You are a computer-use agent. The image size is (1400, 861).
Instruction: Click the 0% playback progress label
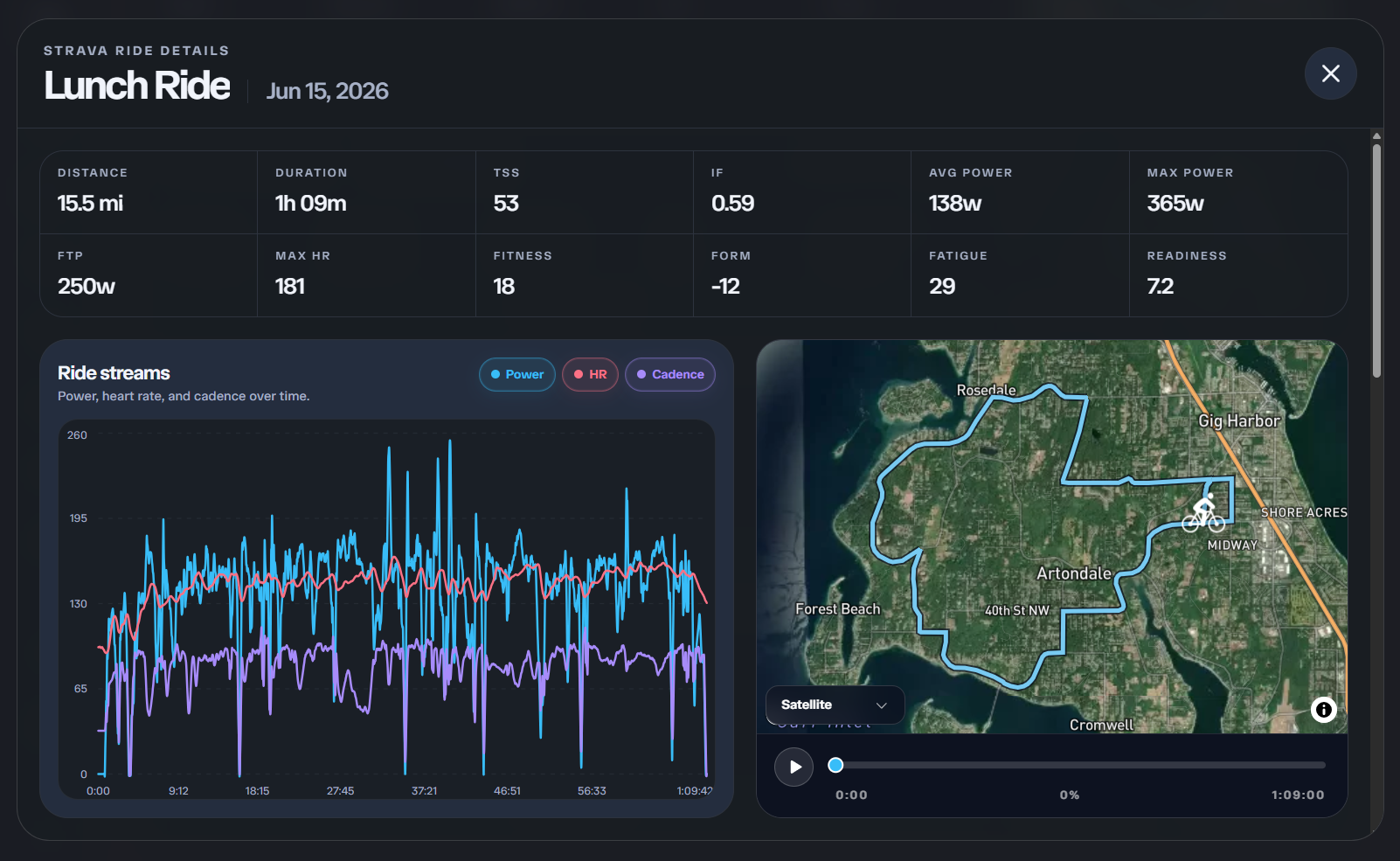(x=1070, y=795)
